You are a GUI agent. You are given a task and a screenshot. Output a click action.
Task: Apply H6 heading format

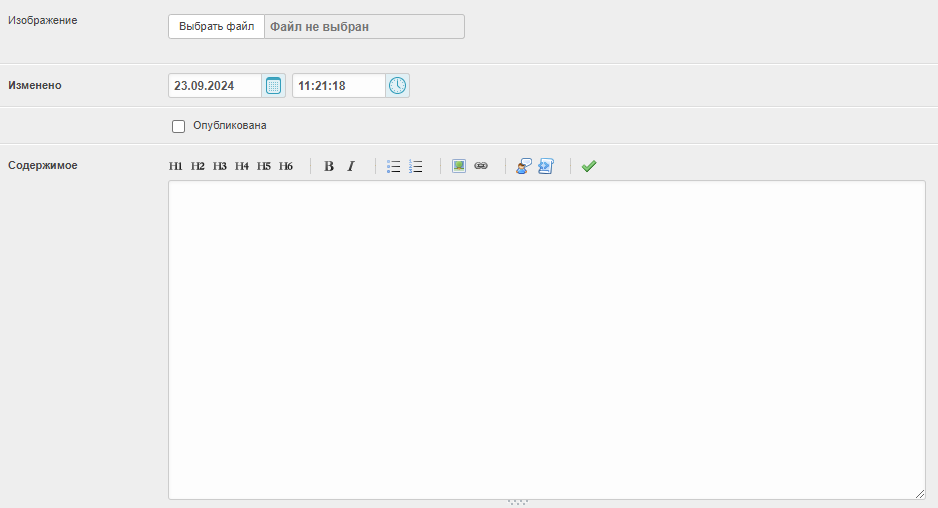pyautogui.click(x=286, y=166)
